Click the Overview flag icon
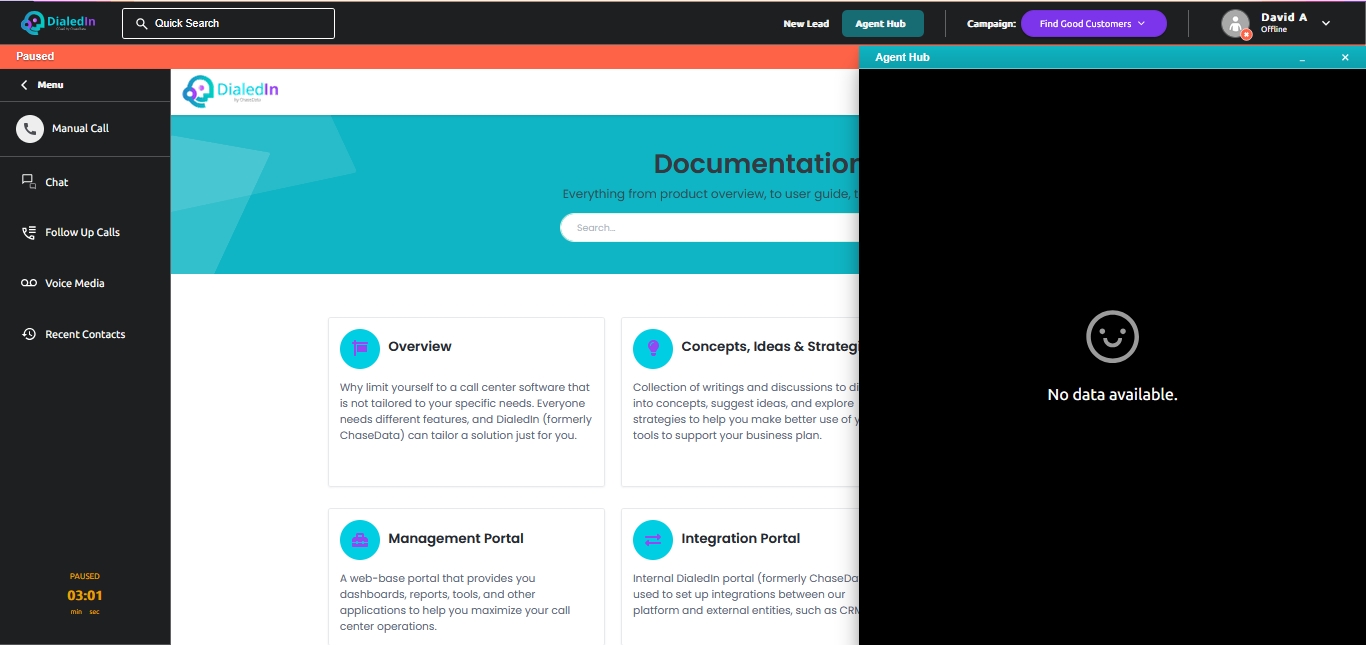Screen dimensions: 1366x645 pyautogui.click(x=360, y=348)
